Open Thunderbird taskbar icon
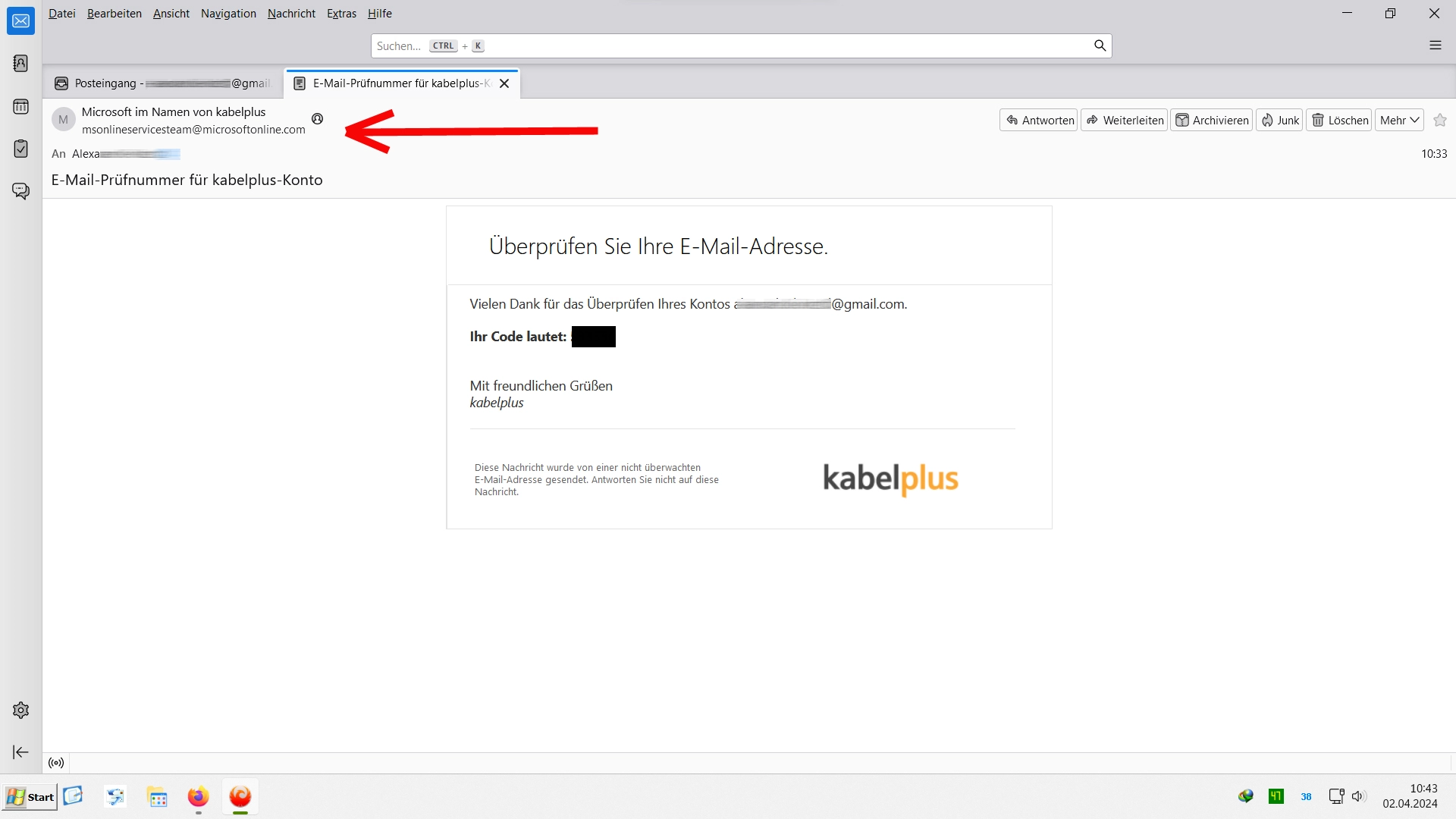 click(x=240, y=797)
